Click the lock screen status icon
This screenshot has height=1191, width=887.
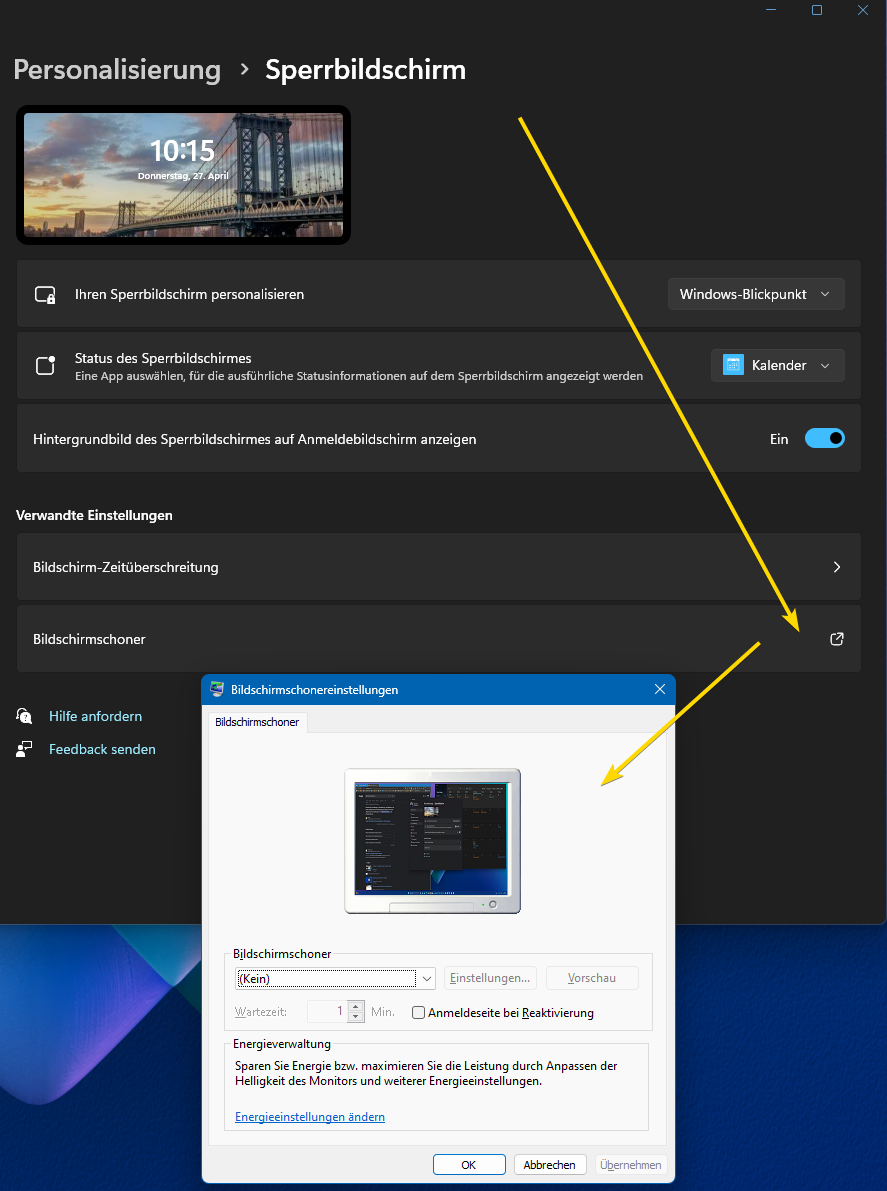point(46,365)
